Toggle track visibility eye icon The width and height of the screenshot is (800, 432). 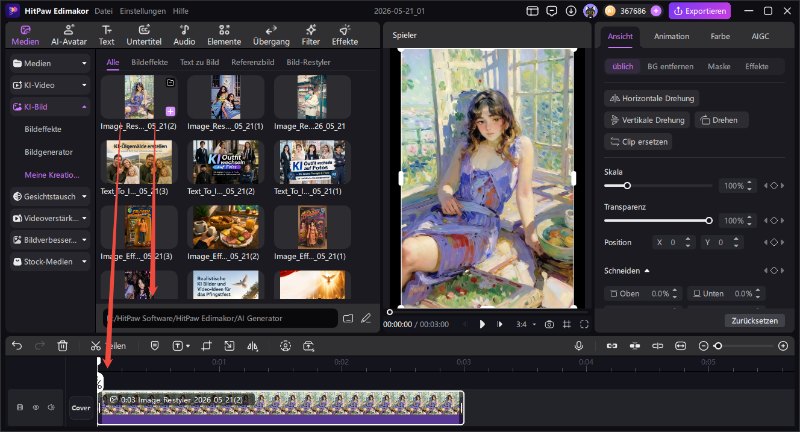click(36, 407)
